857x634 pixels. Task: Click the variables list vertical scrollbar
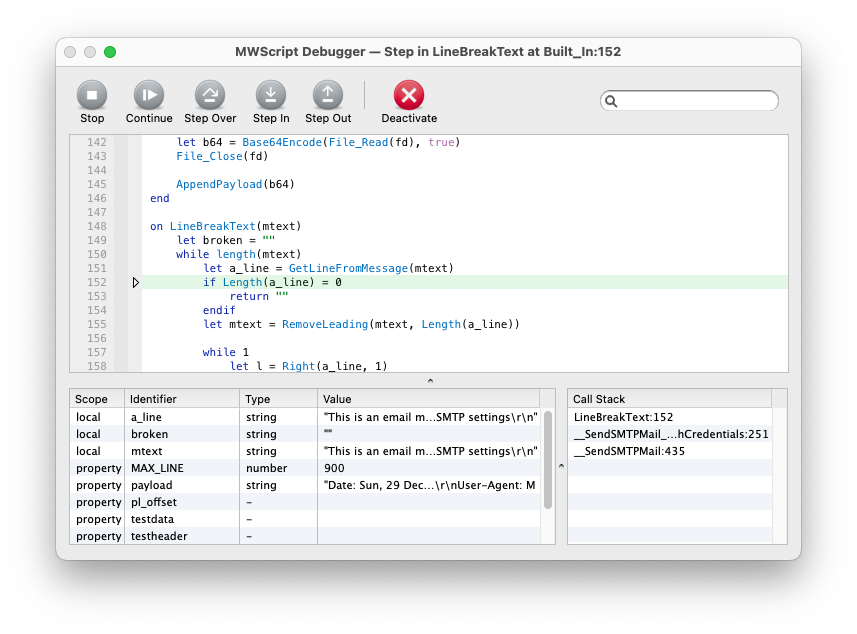pyautogui.click(x=548, y=460)
